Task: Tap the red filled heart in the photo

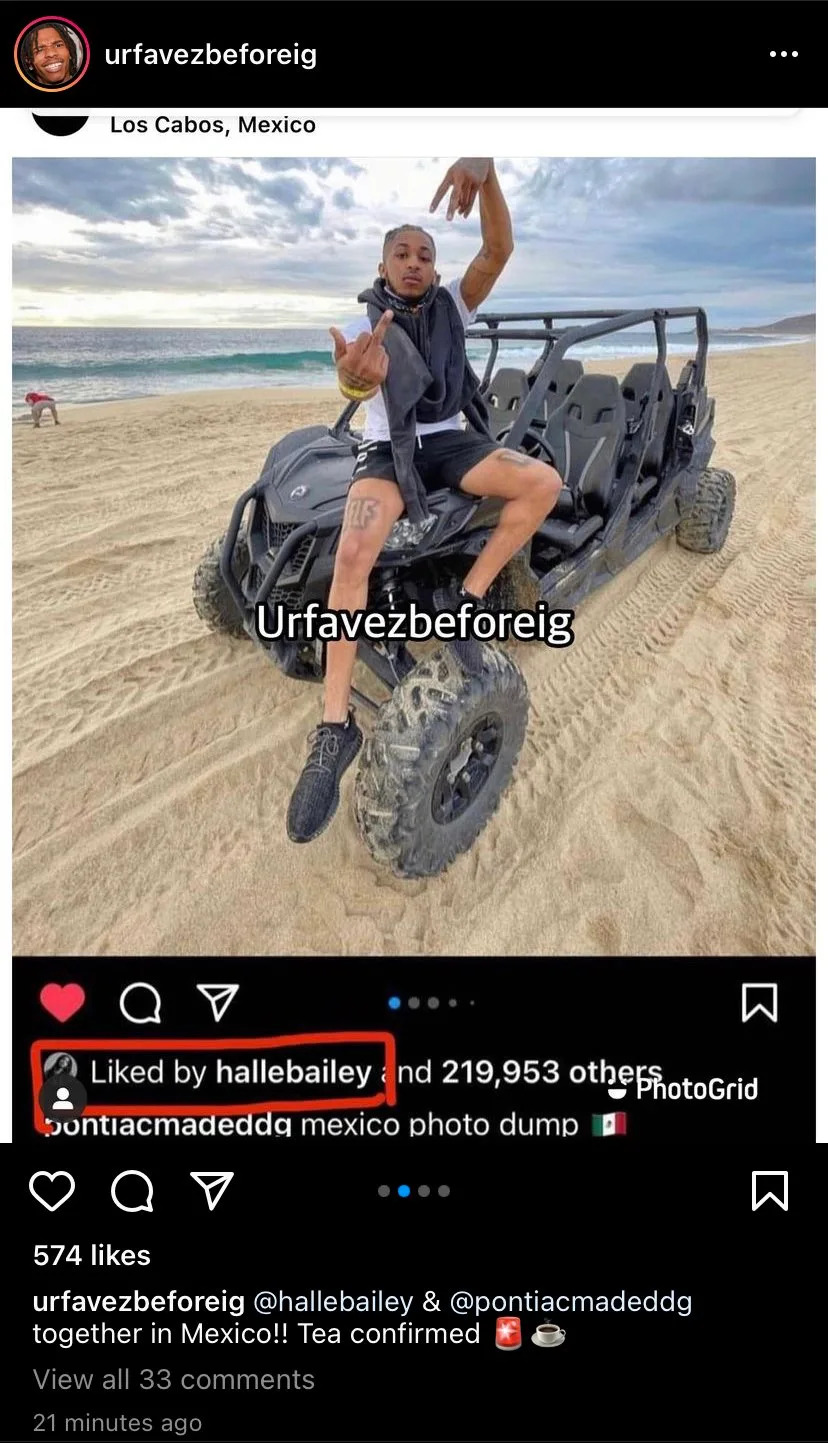Action: point(62,1002)
